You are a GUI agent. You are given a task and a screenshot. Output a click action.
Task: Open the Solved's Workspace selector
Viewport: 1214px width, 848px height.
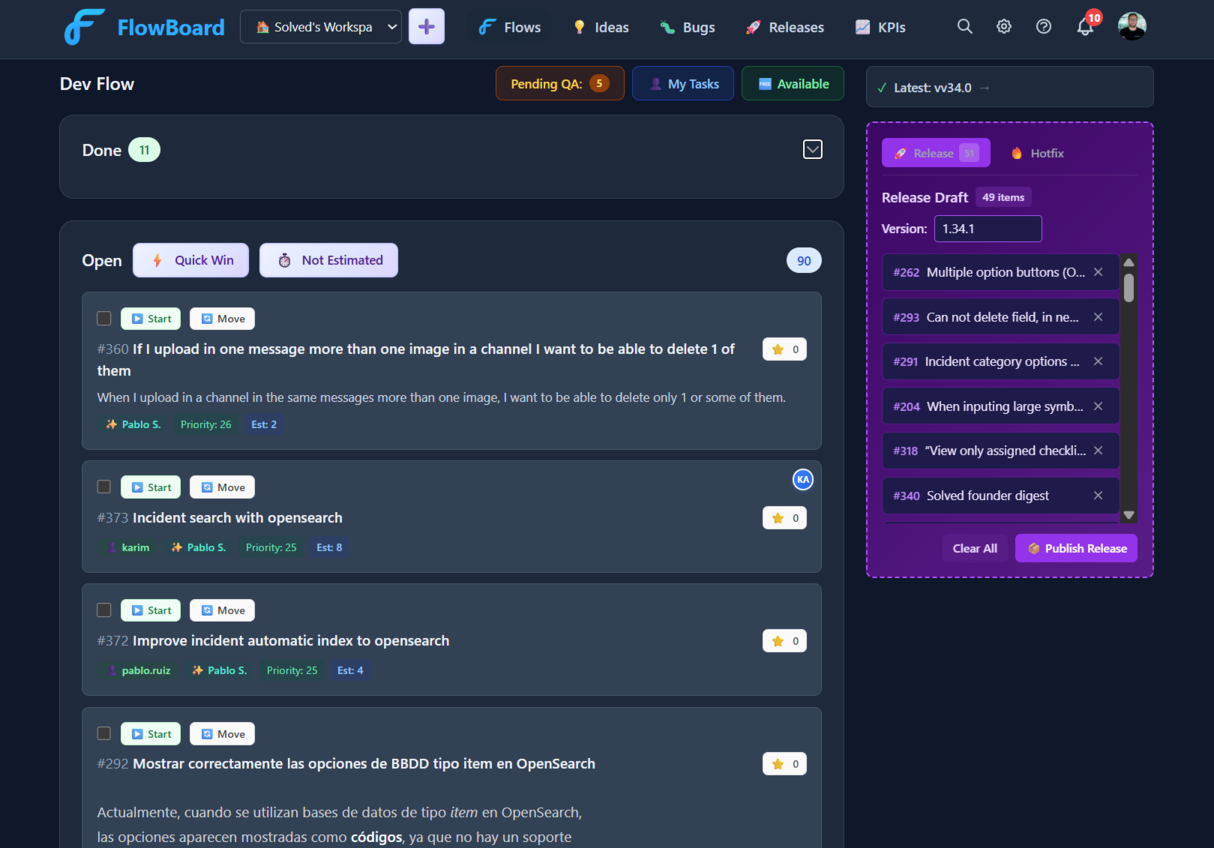pyautogui.click(x=320, y=26)
